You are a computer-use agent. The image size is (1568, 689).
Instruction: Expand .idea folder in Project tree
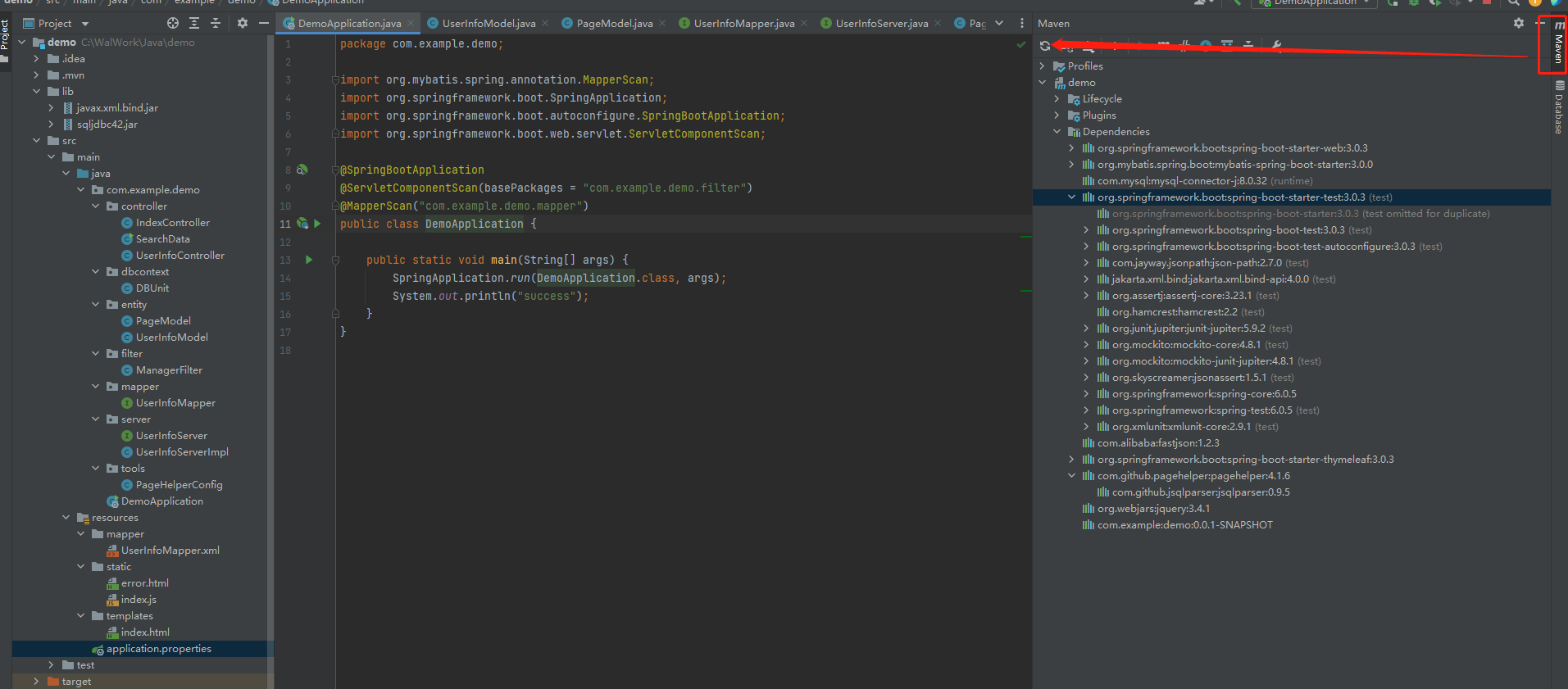coord(36,59)
